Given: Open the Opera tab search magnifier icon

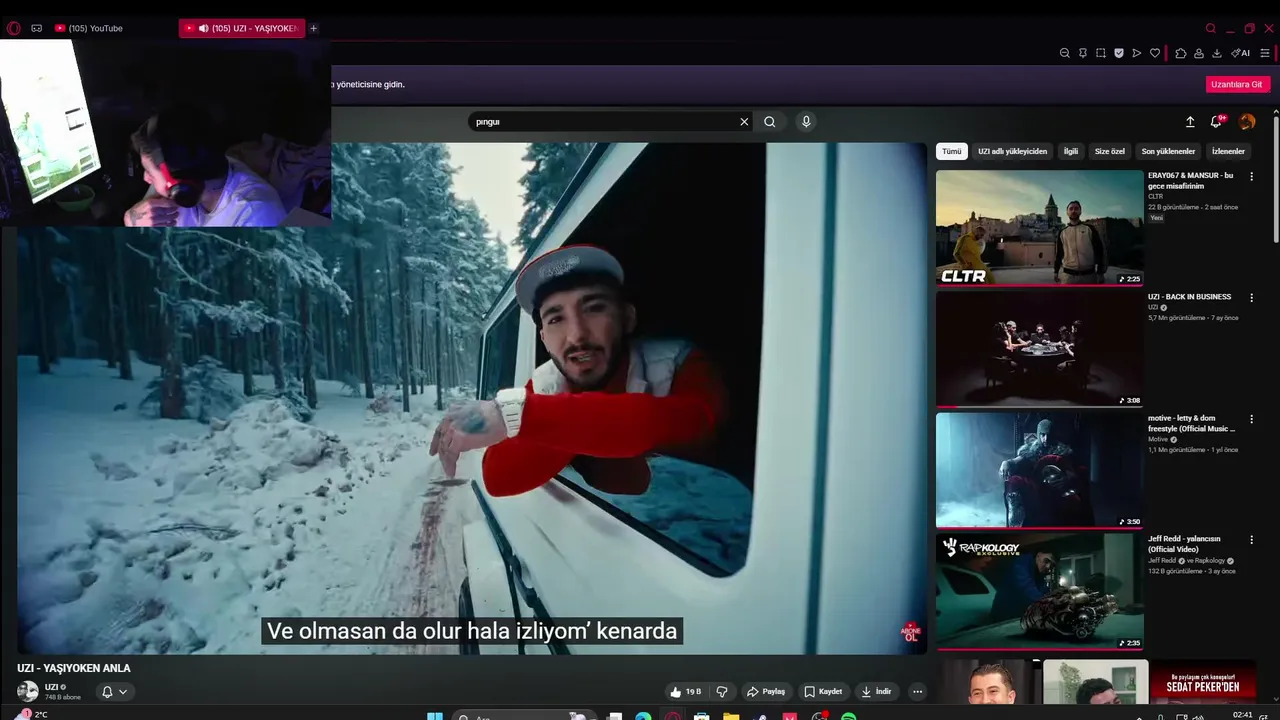Looking at the screenshot, I should [x=1211, y=28].
